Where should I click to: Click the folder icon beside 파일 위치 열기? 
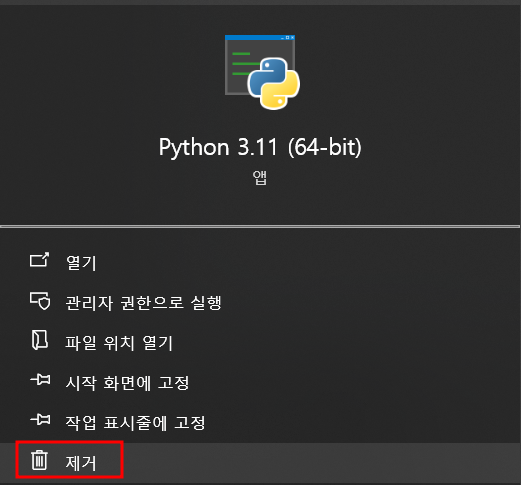(x=40, y=340)
